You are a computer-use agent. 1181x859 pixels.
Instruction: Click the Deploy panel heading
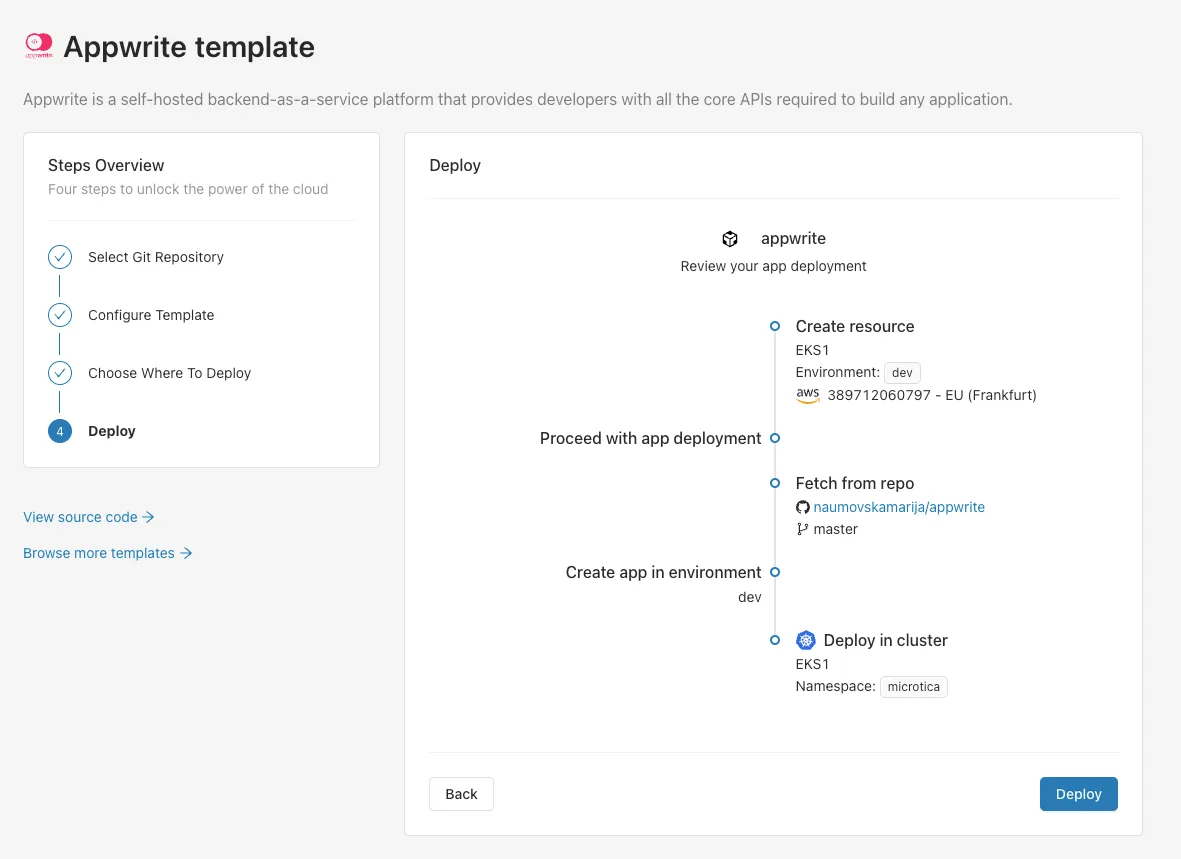[455, 165]
